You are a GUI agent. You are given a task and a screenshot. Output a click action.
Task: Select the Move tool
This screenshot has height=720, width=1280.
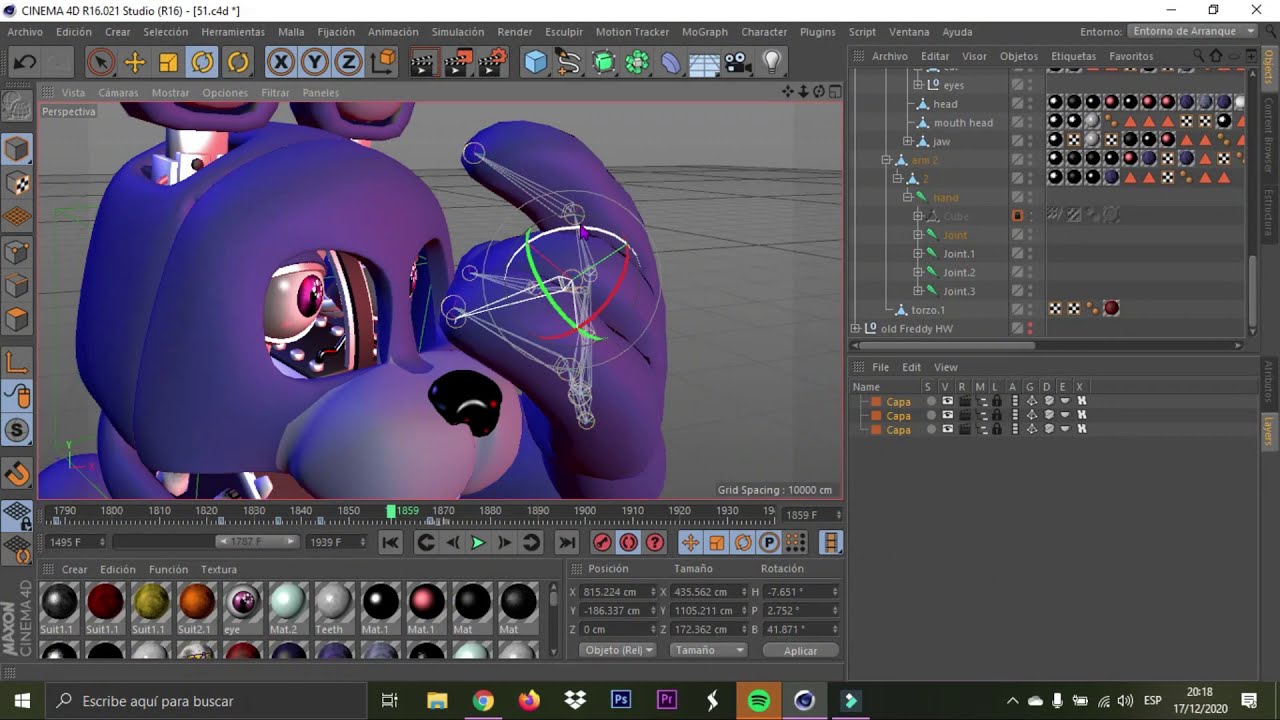click(134, 62)
